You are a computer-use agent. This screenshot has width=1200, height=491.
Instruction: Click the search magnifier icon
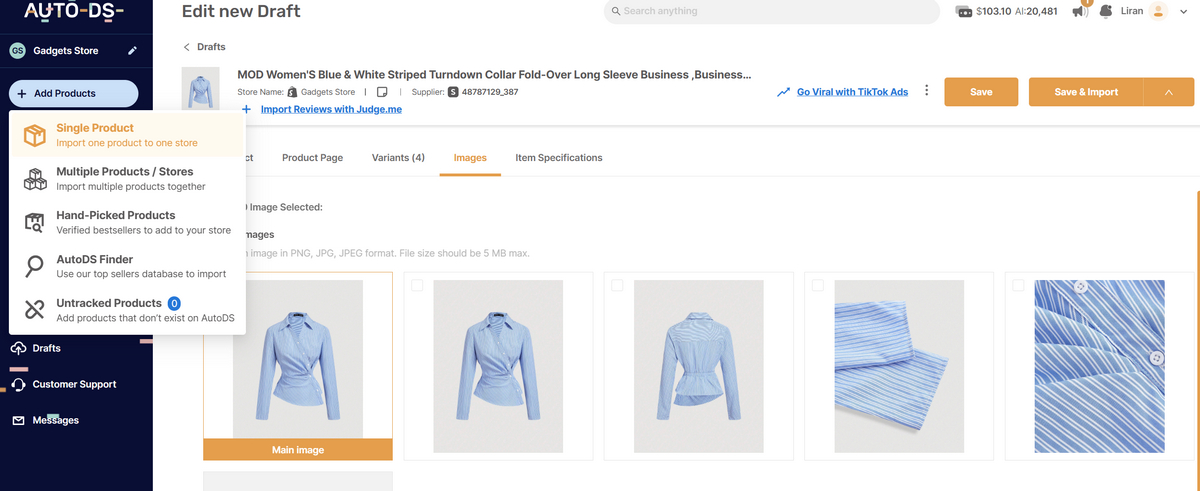click(614, 11)
